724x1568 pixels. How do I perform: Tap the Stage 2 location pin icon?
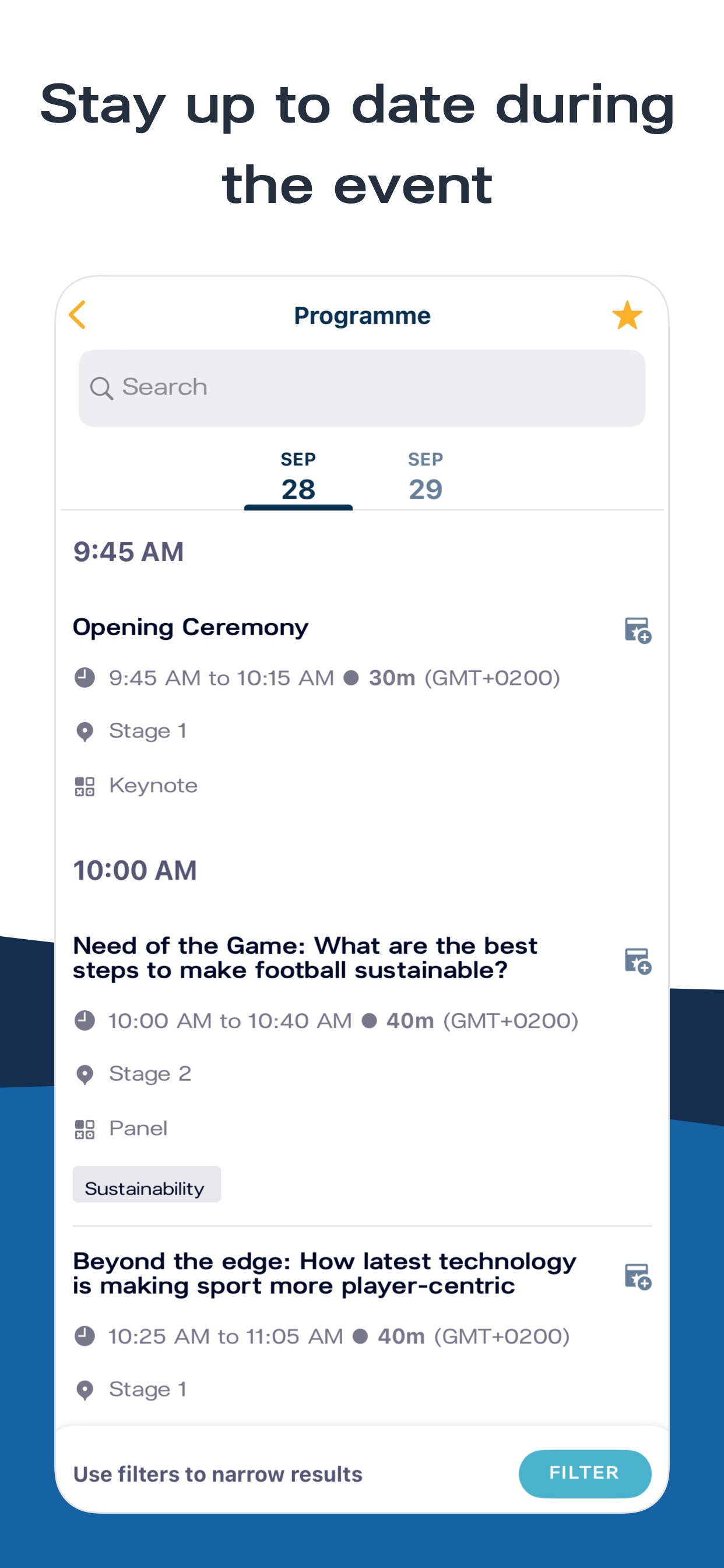[85, 1074]
